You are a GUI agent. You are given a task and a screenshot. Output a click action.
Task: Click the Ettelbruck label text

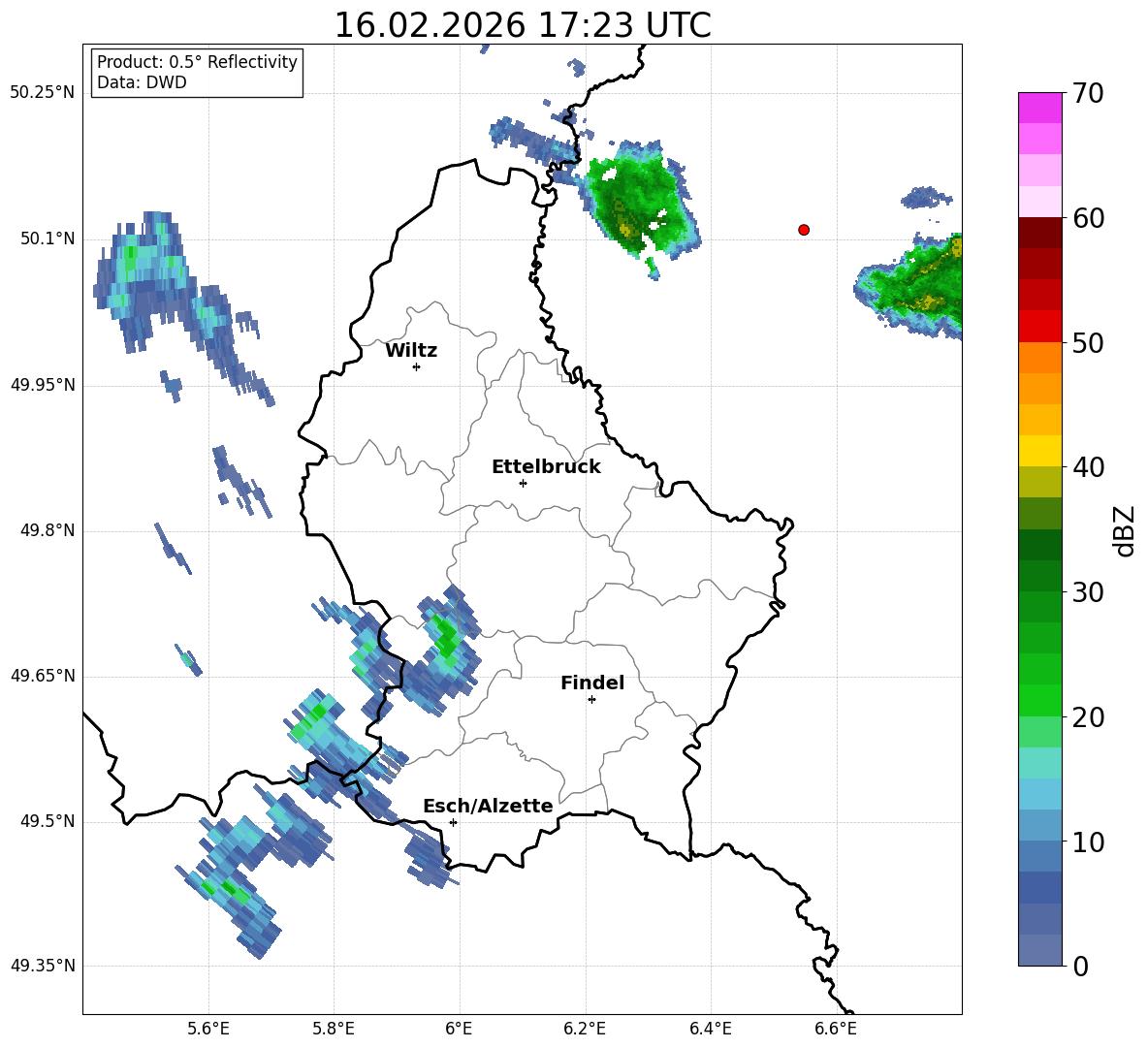[x=546, y=467]
